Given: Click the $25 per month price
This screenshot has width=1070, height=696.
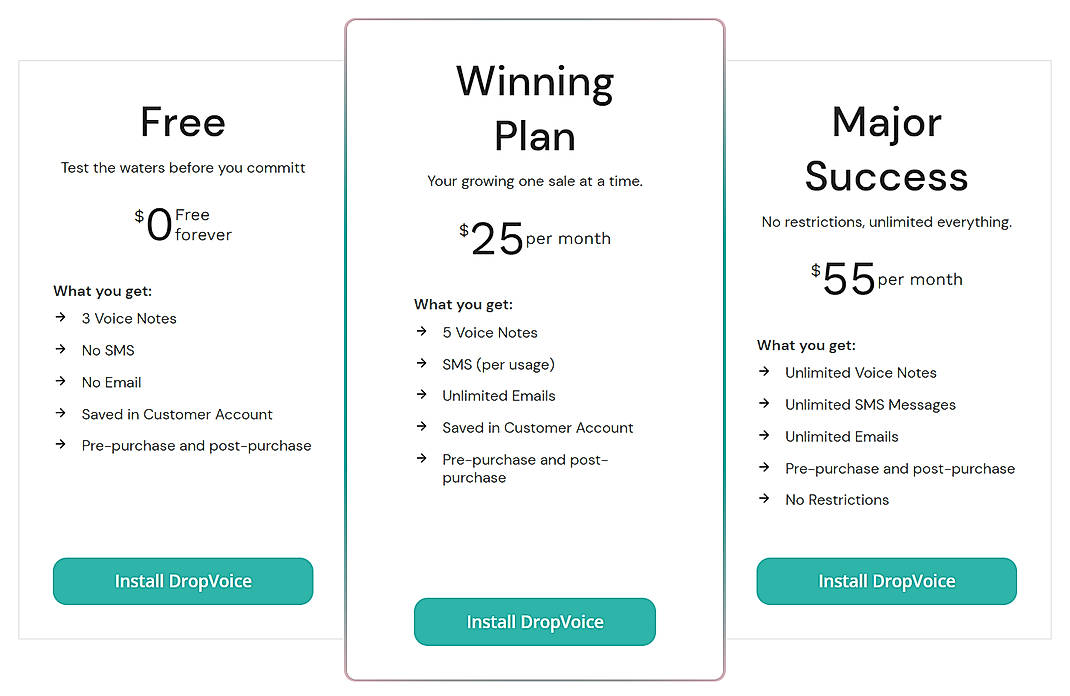Looking at the screenshot, I should (x=534, y=236).
